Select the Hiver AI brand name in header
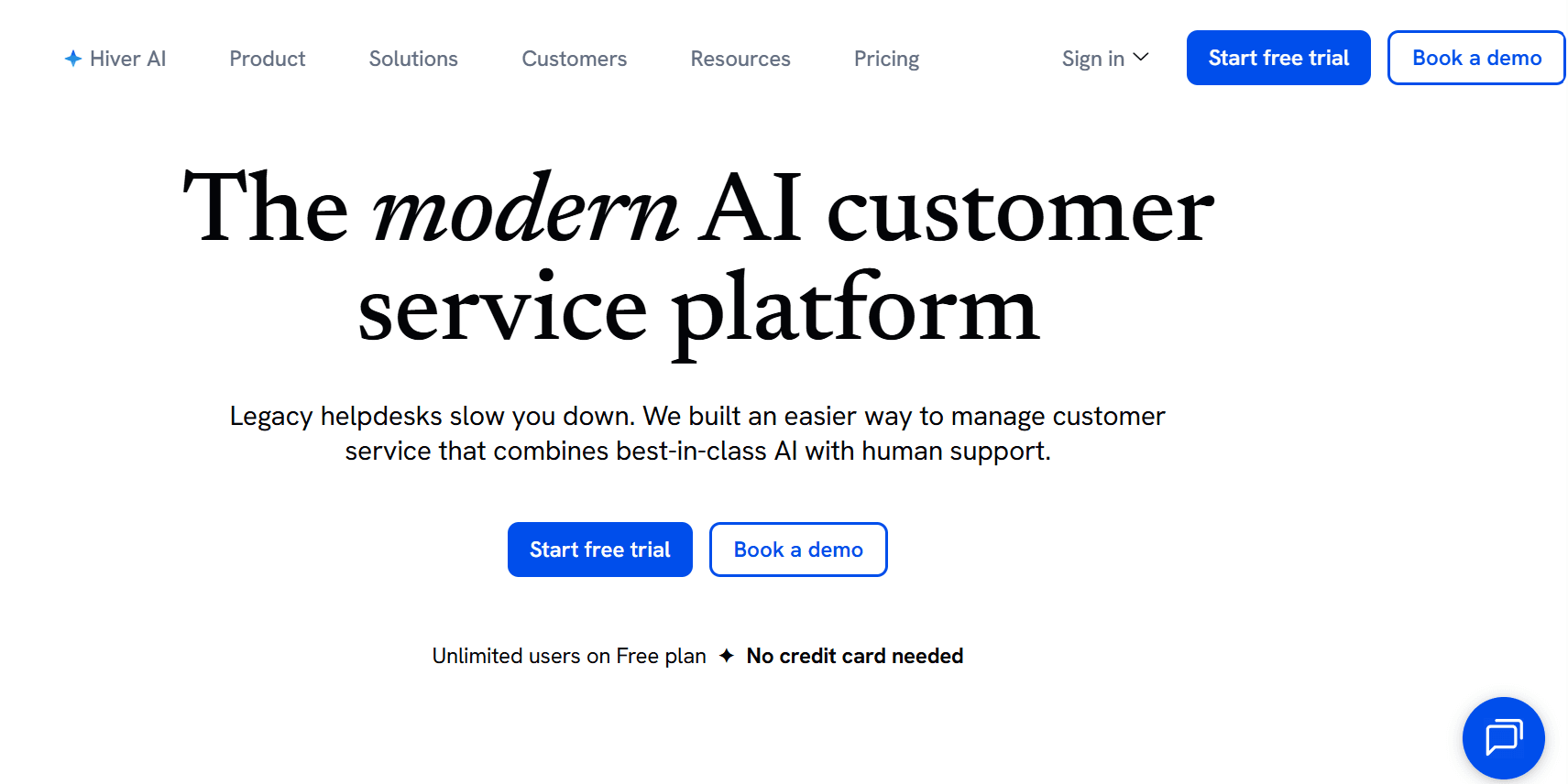The height and width of the screenshot is (784, 1568). point(128,58)
